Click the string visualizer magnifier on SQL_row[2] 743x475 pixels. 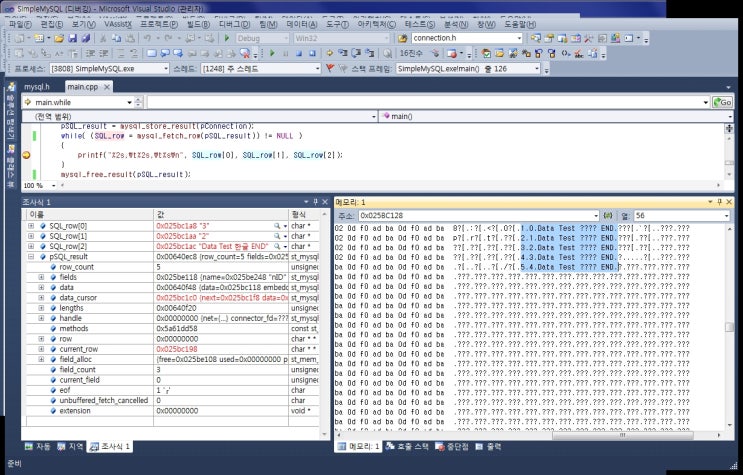click(277, 247)
